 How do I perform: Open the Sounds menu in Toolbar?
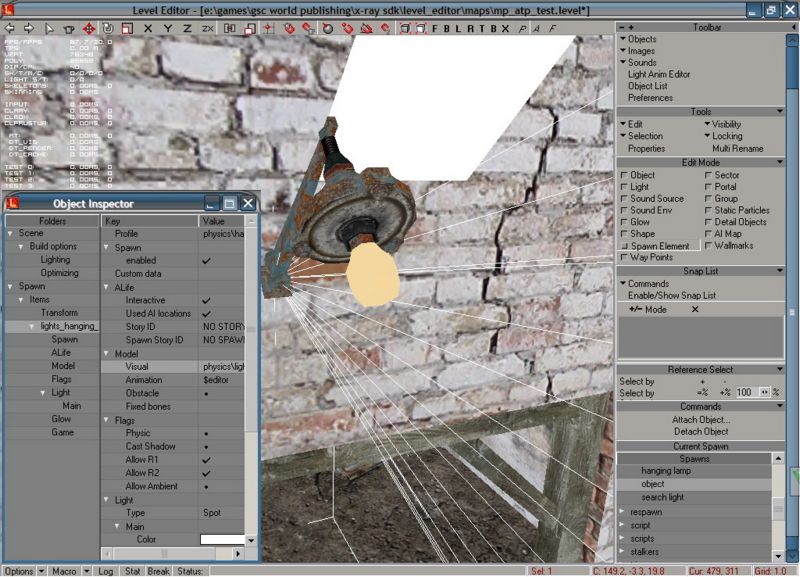click(638, 62)
